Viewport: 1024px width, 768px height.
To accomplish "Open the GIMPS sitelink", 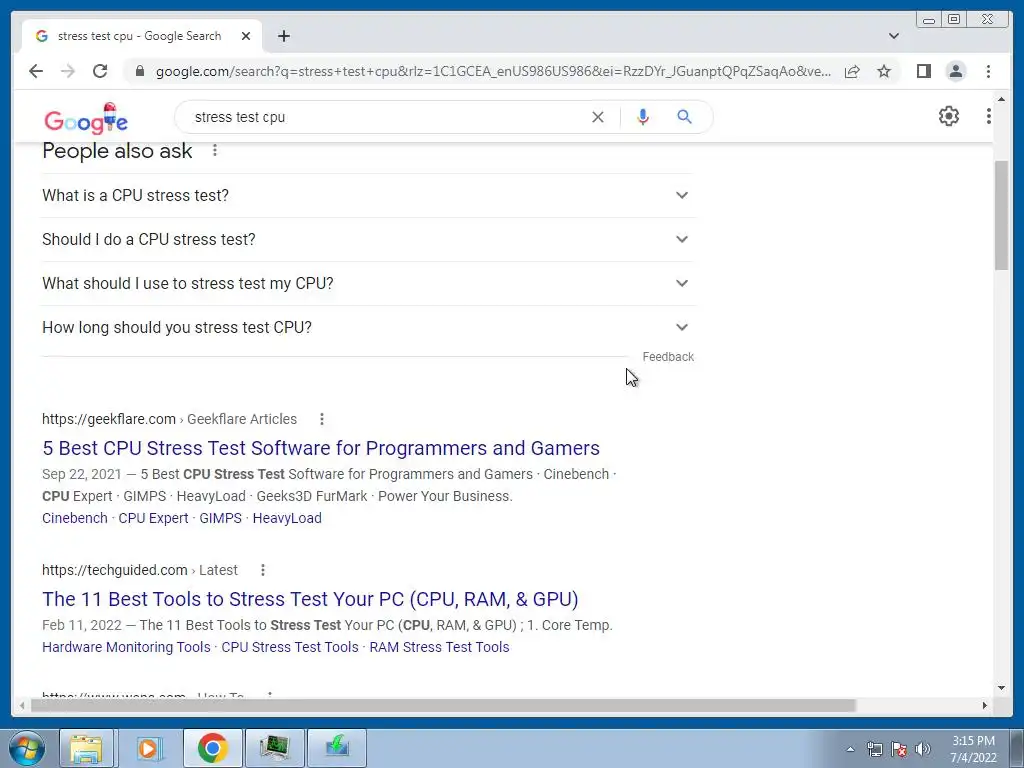I will [x=220, y=518].
